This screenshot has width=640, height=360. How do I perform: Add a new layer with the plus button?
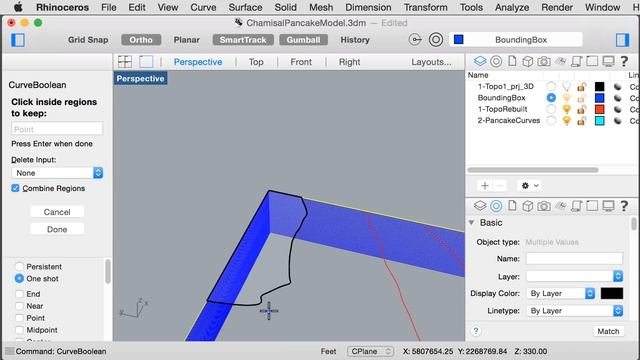pyautogui.click(x=484, y=186)
